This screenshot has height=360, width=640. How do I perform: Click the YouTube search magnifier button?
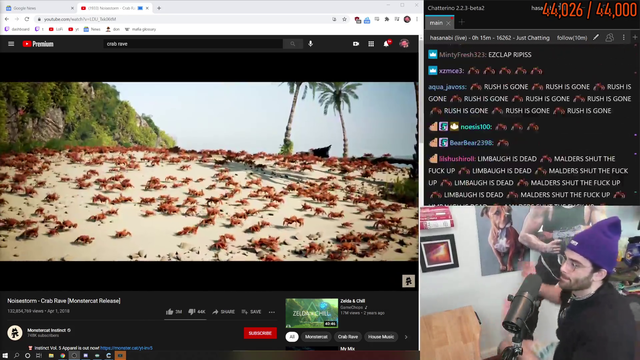click(293, 44)
